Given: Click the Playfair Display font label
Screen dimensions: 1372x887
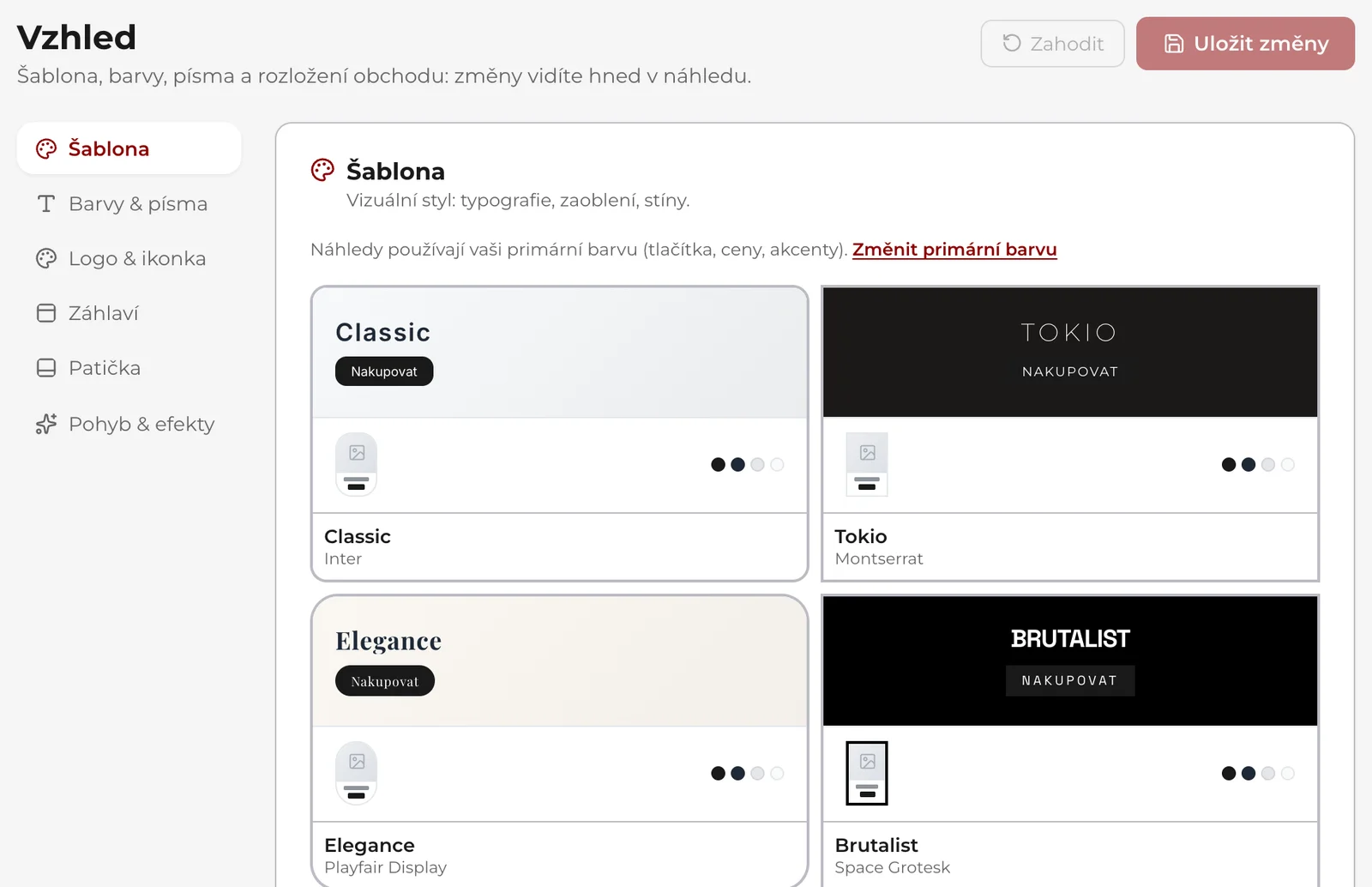Looking at the screenshot, I should pyautogui.click(x=386, y=867).
